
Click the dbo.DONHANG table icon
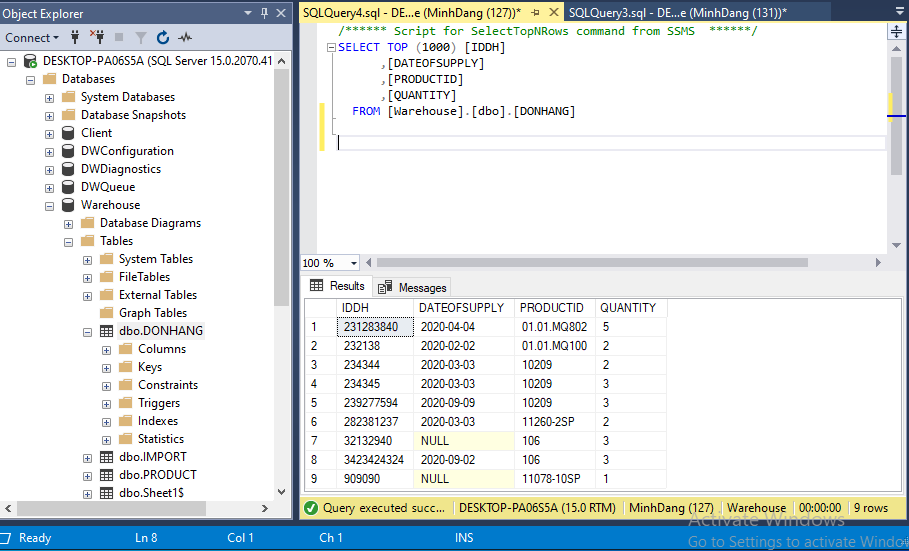coord(107,331)
